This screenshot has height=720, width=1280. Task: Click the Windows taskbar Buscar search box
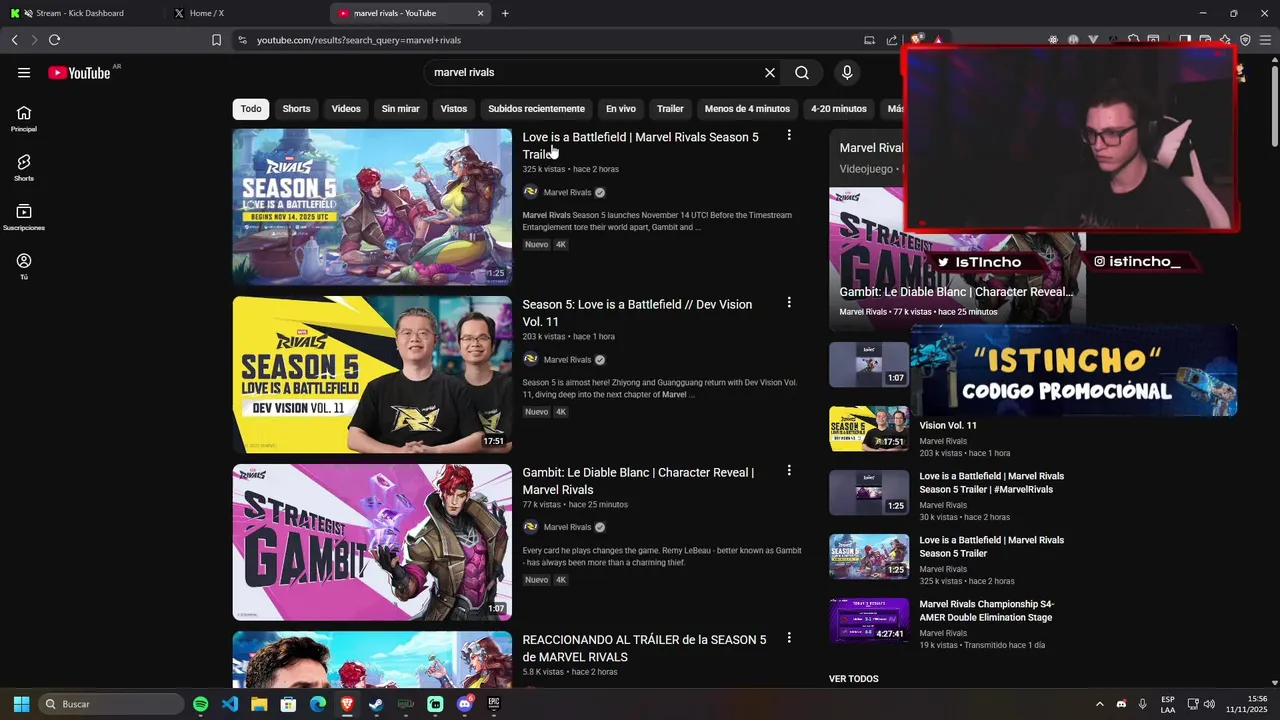point(111,704)
